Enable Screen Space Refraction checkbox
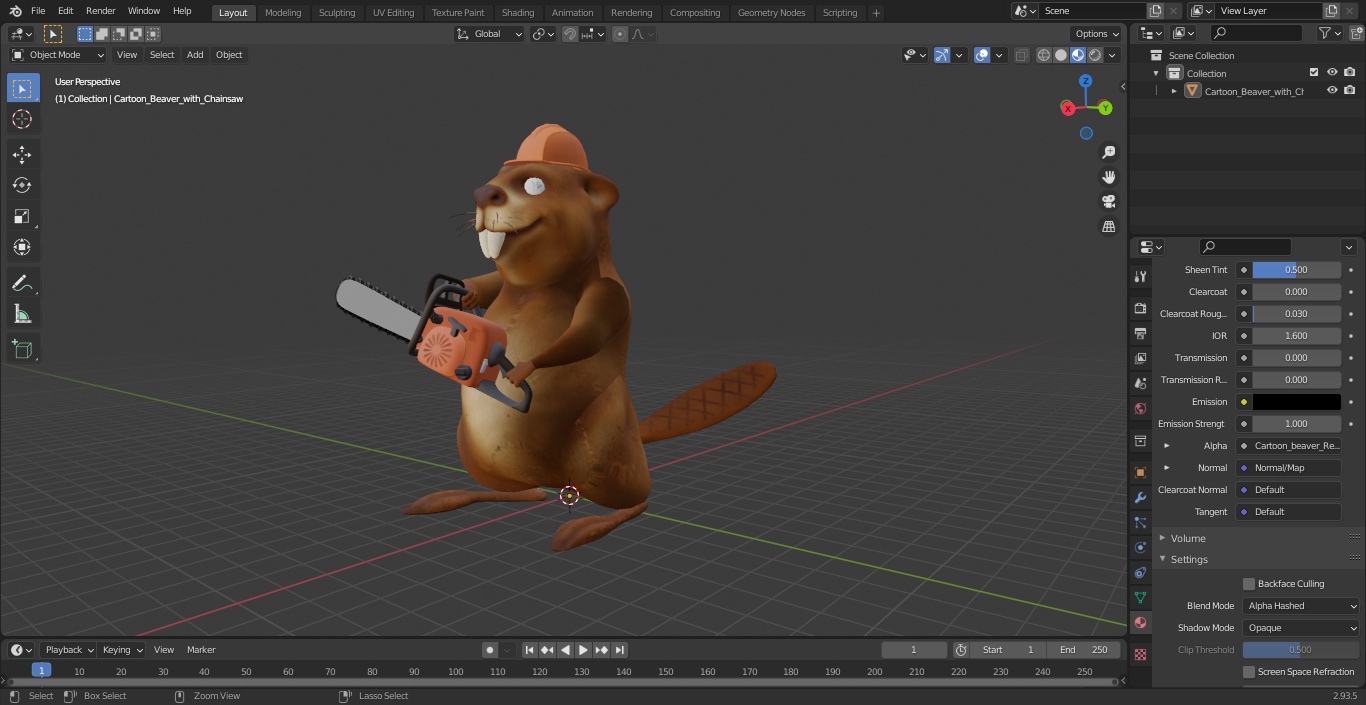This screenshot has width=1366, height=705. (x=1249, y=672)
